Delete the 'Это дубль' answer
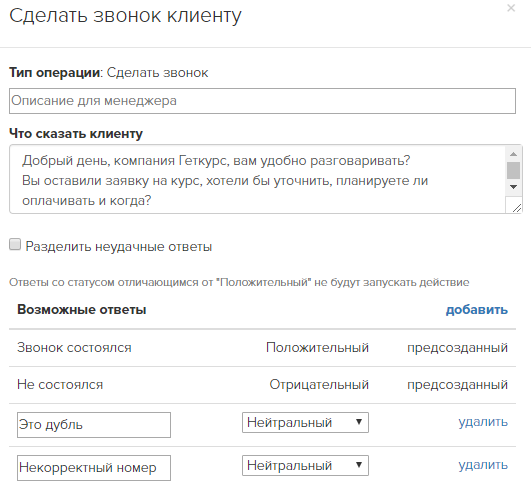 click(x=483, y=422)
